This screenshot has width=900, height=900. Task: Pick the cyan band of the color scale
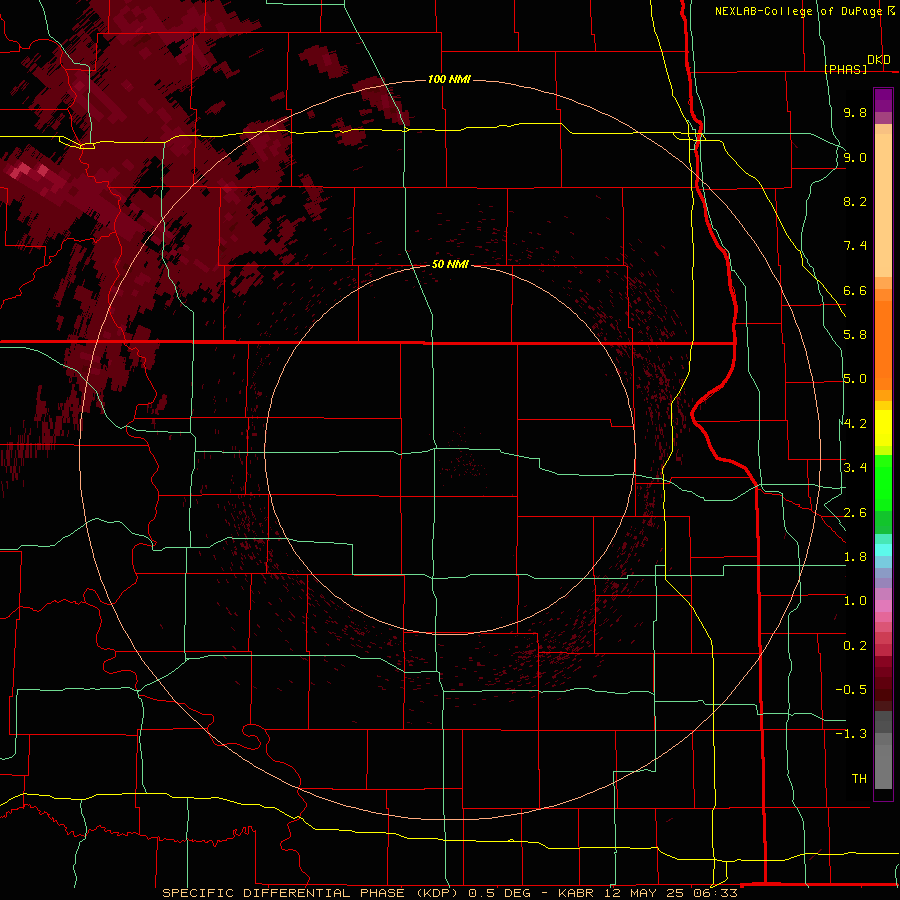click(x=883, y=549)
